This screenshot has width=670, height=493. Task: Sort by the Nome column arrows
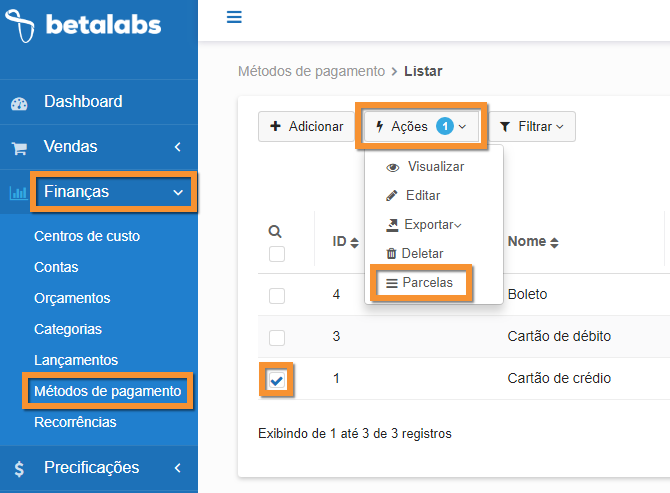point(554,243)
